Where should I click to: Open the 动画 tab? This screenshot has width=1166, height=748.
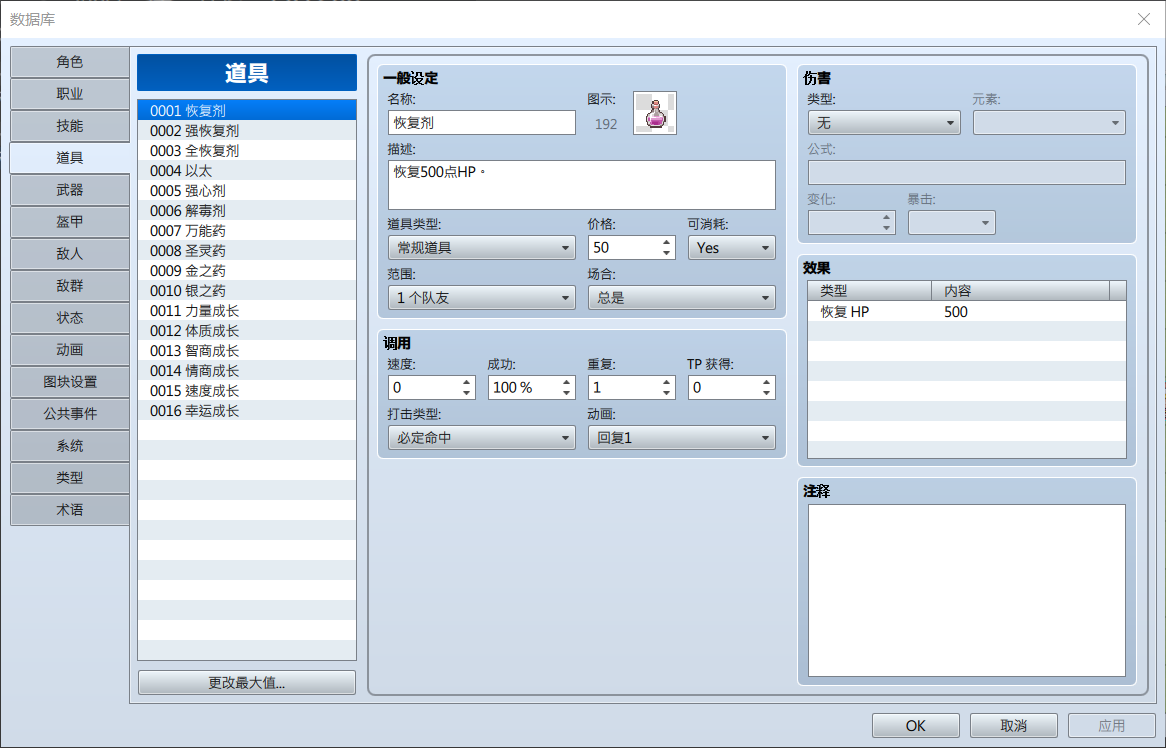70,349
